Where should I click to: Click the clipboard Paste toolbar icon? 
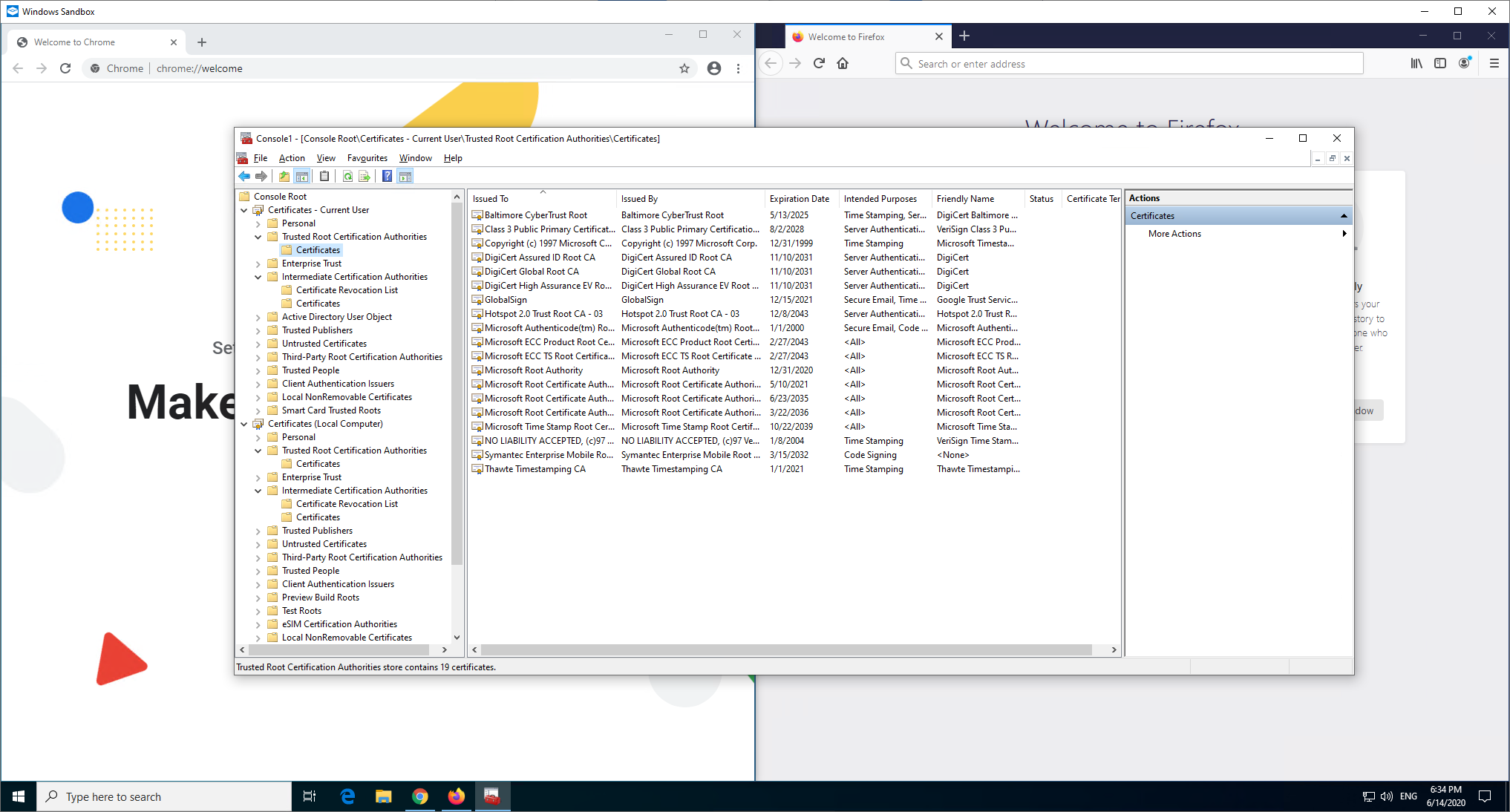point(324,177)
